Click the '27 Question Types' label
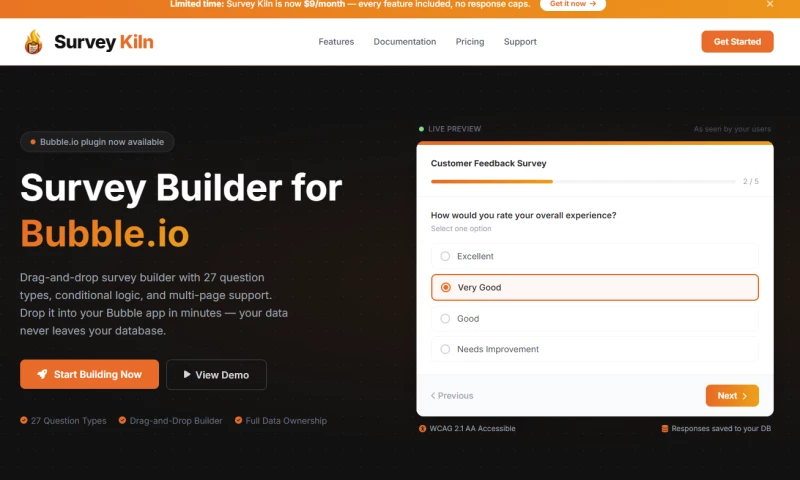Screen dimensions: 800x480 coord(68,421)
